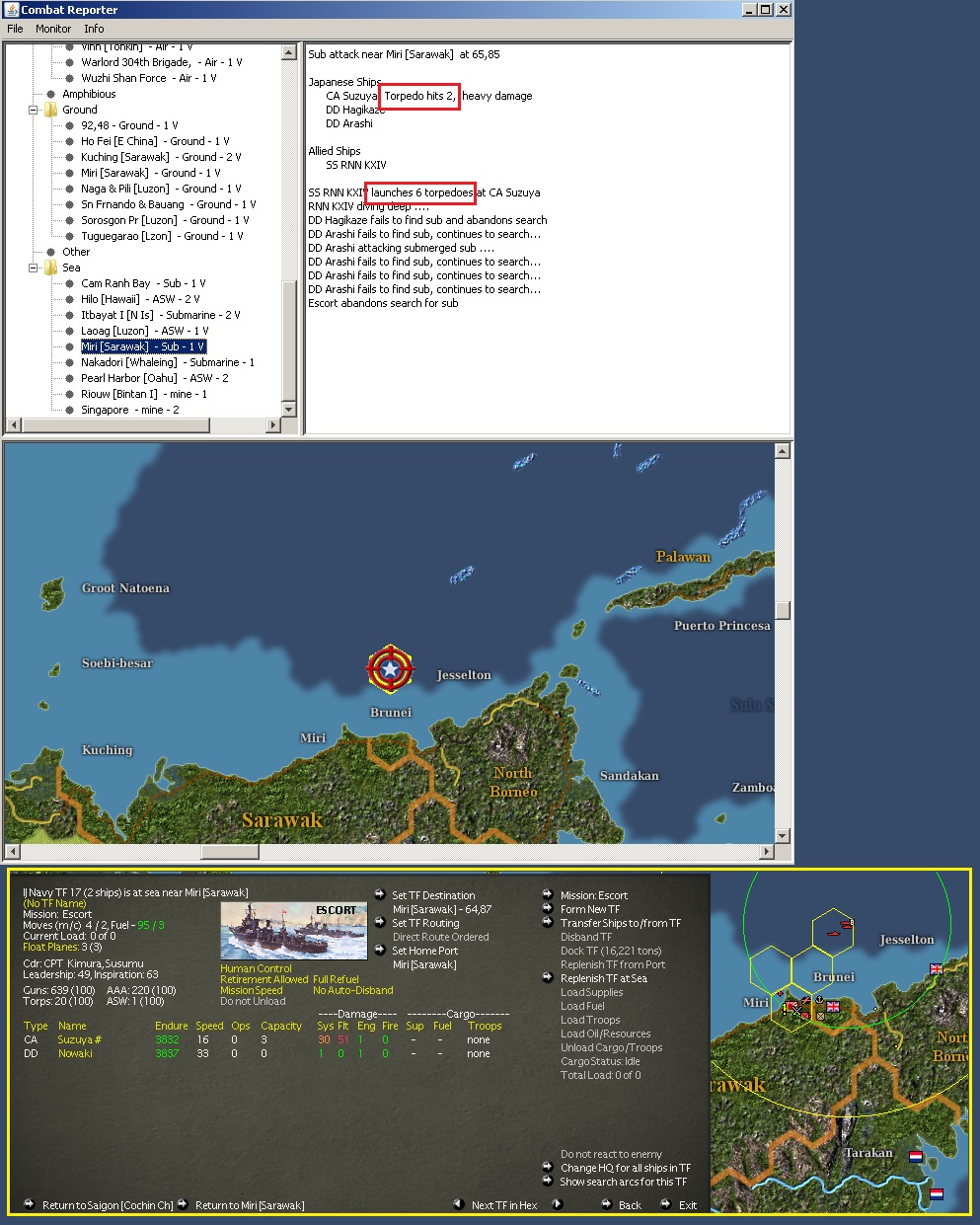This screenshot has height=1225, width=980.
Task: Open the Info menu
Action: pos(94,29)
